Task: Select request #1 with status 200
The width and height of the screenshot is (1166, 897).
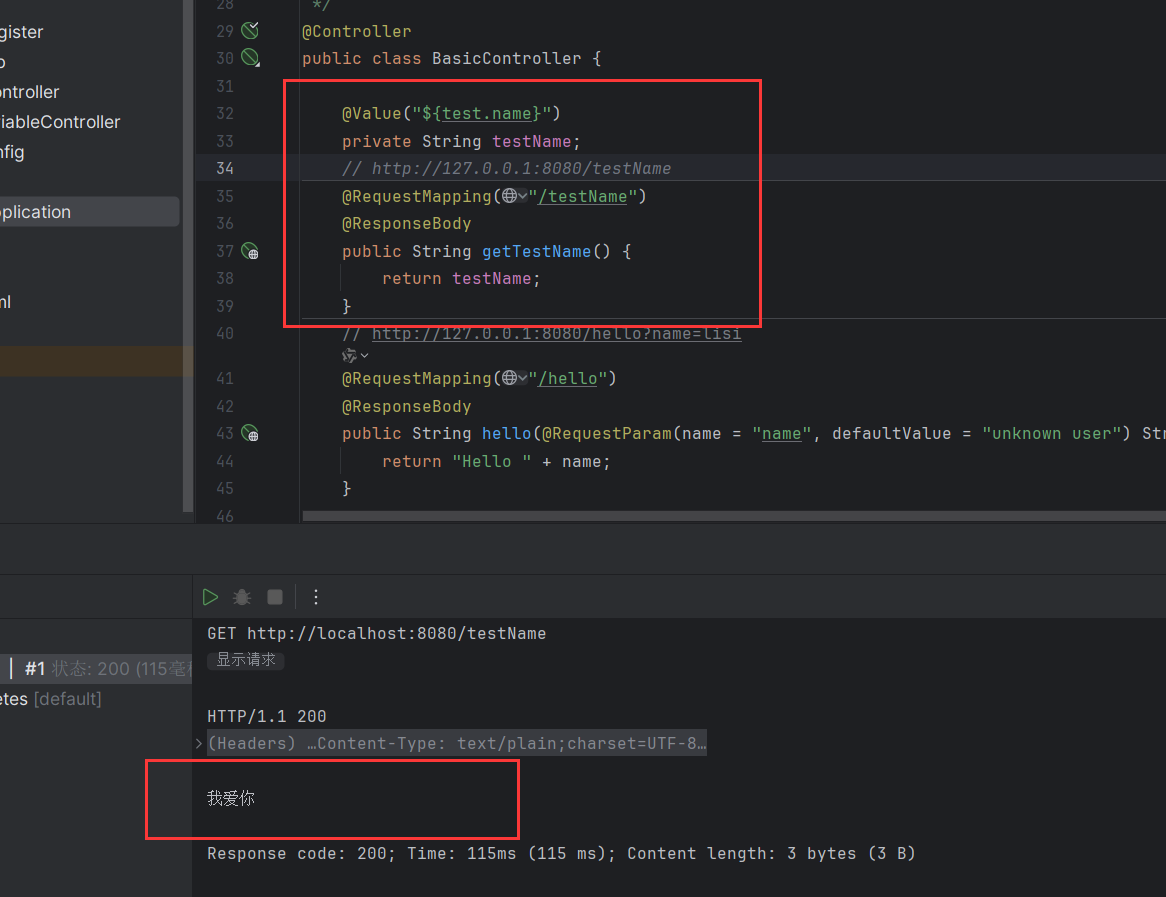Action: click(100, 669)
